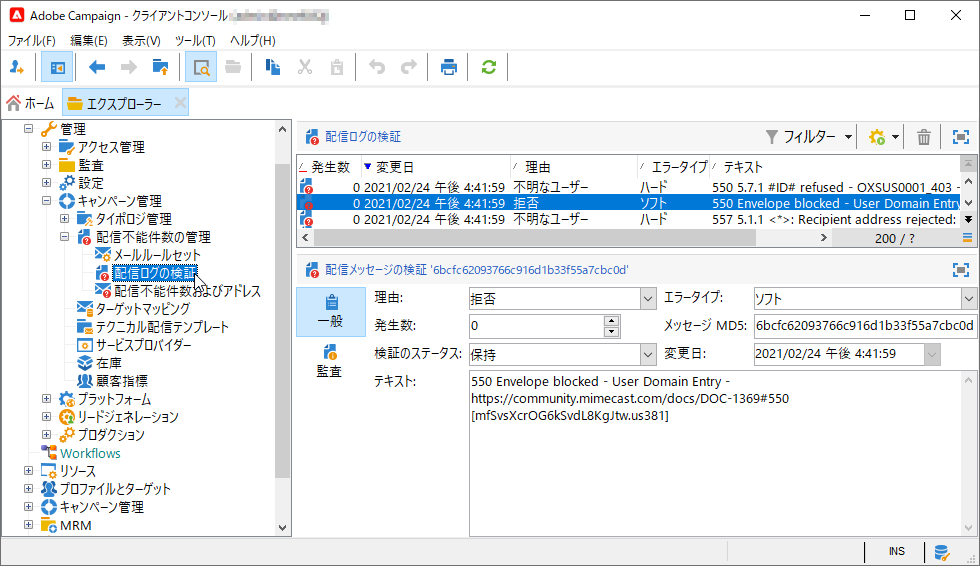This screenshot has height=566, width=980.
Task: Open the list configuration gear dropdown
Action: coord(884,137)
